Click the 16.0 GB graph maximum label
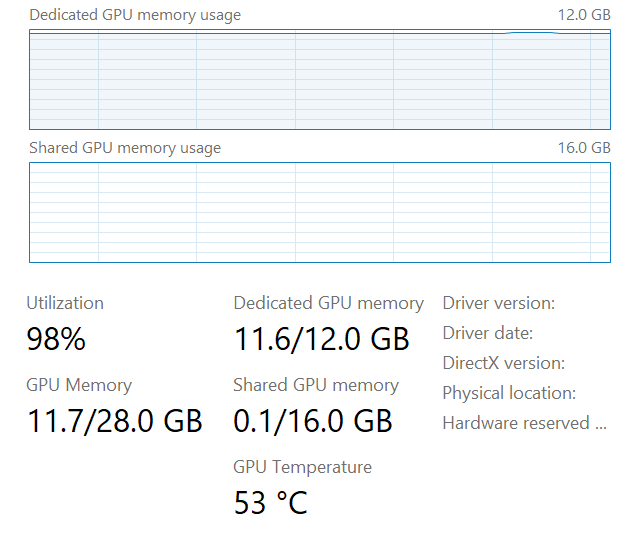This screenshot has width=630, height=546. 584,148
